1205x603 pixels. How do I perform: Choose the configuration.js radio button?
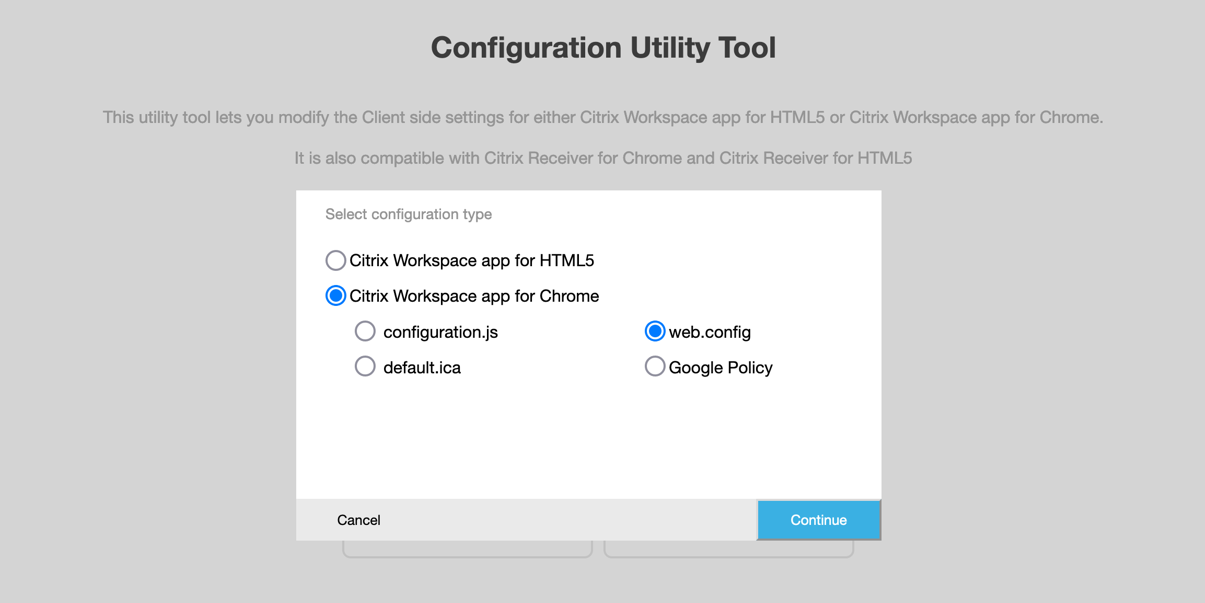coord(365,331)
